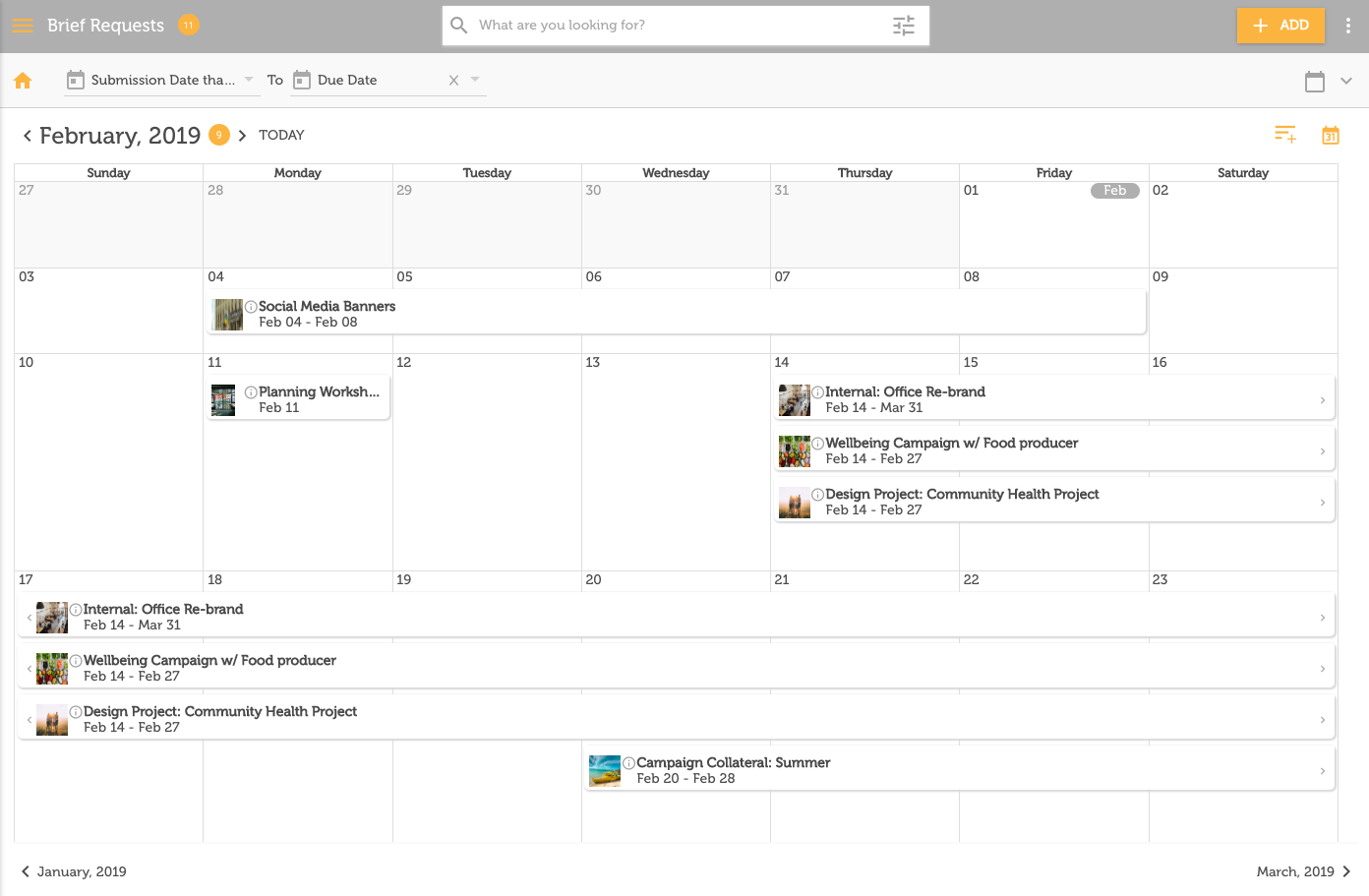
Task: Click the ADD button
Action: 1280,26
